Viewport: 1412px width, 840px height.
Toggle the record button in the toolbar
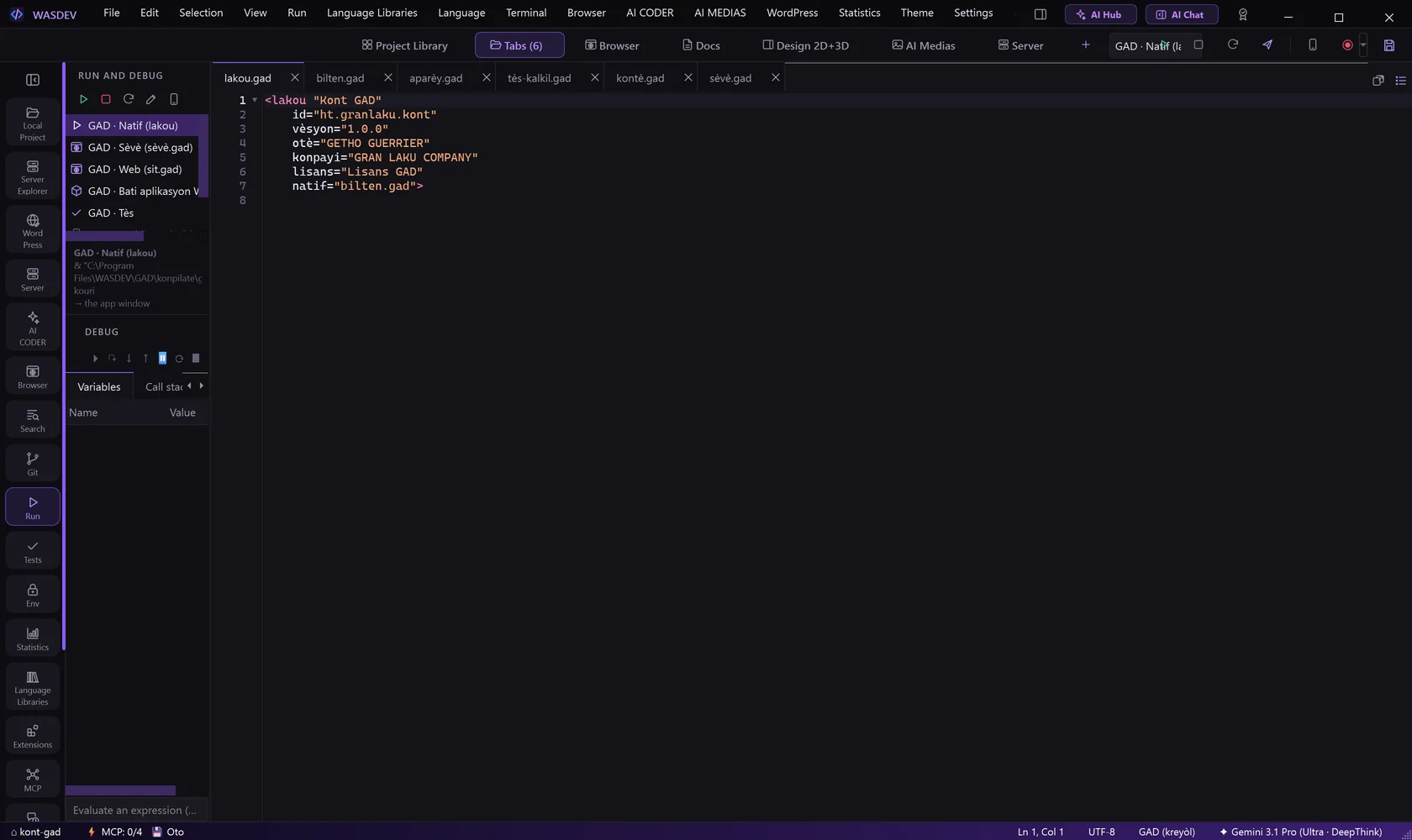pos(1347,45)
